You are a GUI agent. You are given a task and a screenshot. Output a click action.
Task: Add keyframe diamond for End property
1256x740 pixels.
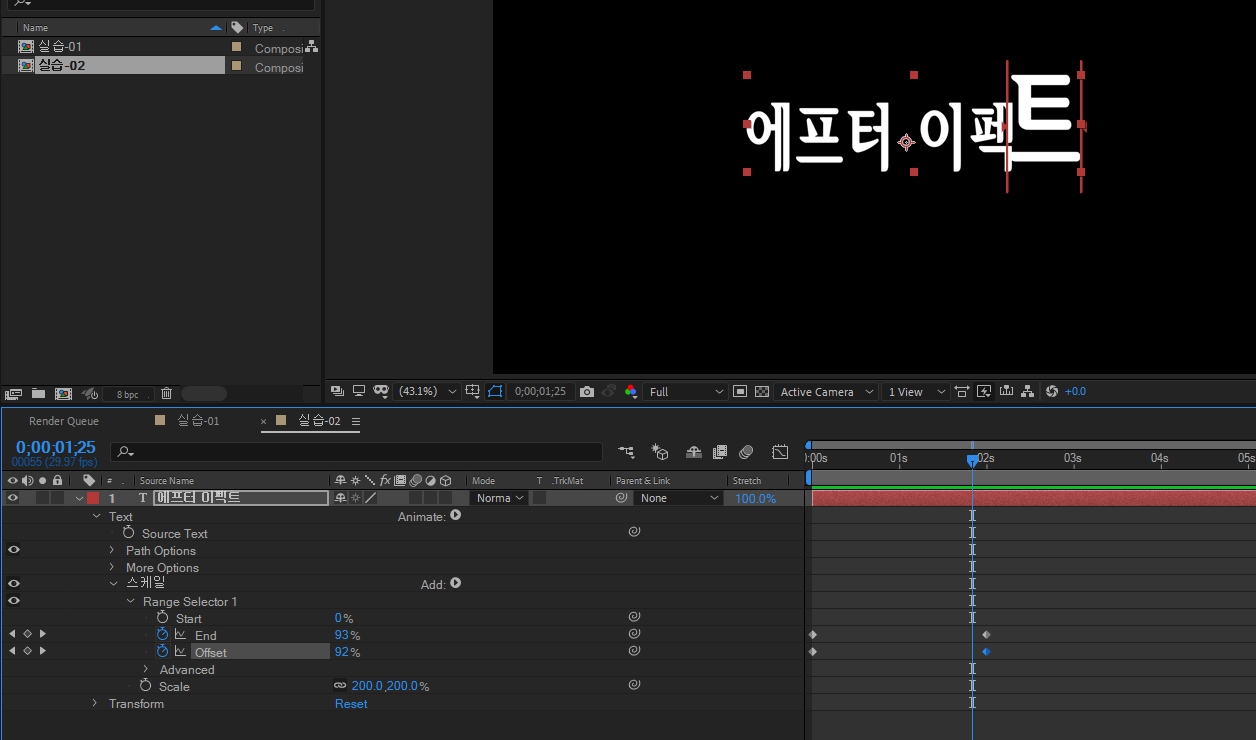tap(27, 635)
